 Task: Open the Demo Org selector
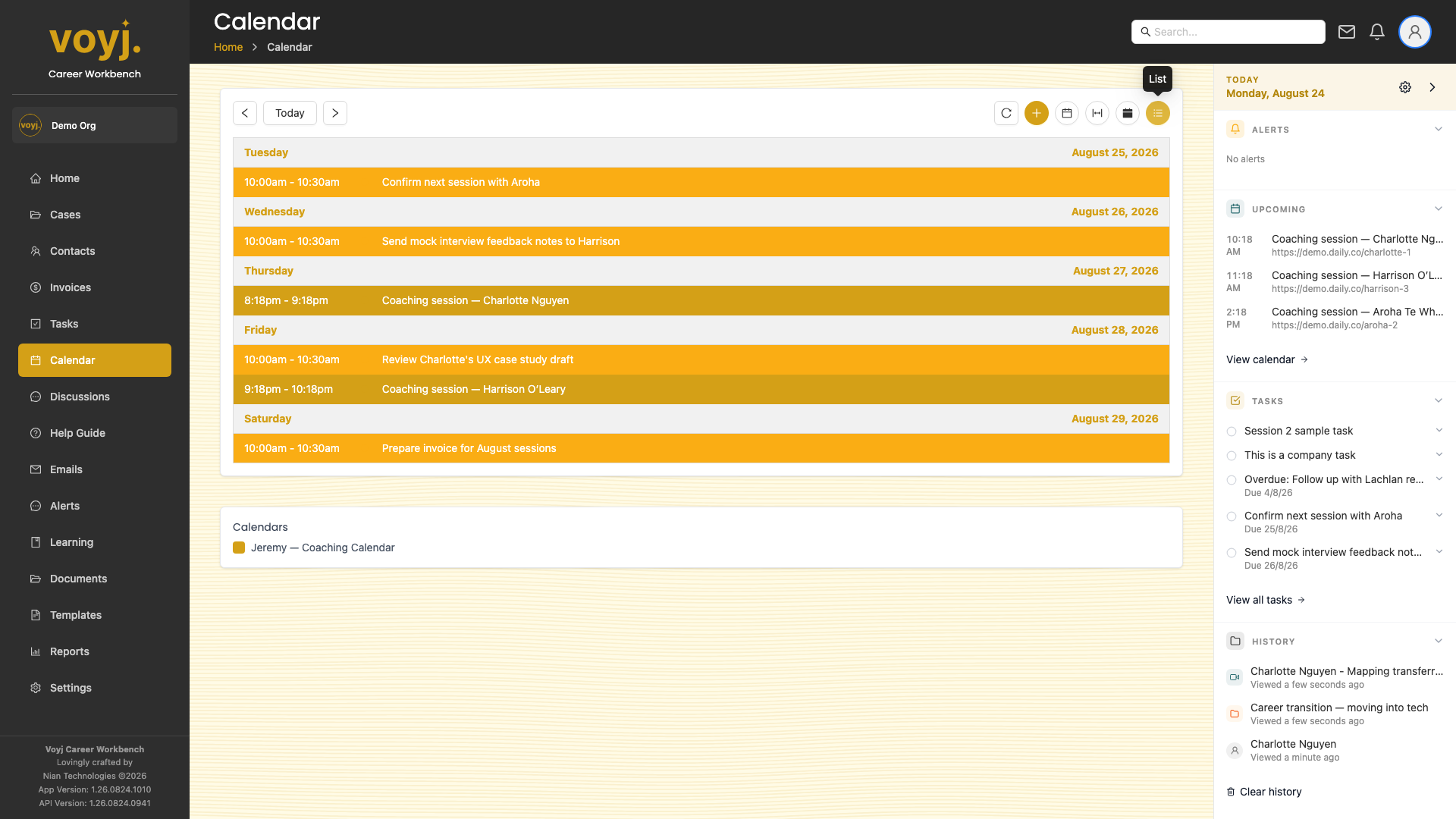coord(95,125)
